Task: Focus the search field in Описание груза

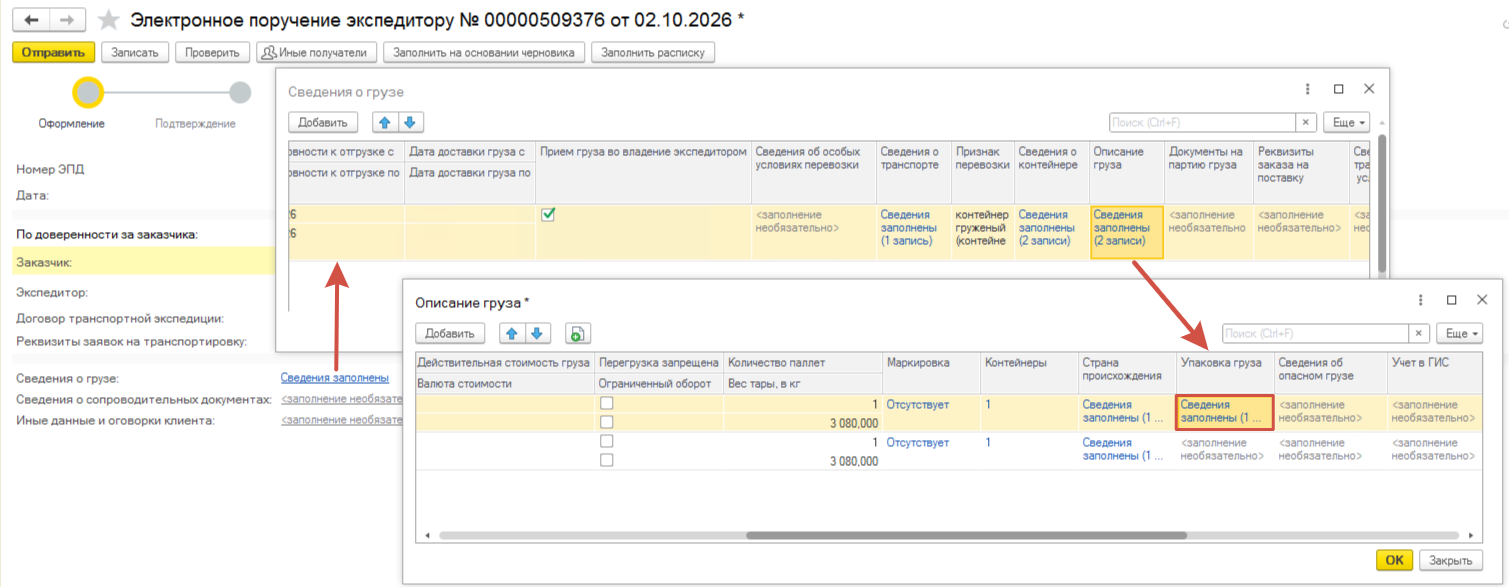Action: [x=1316, y=333]
